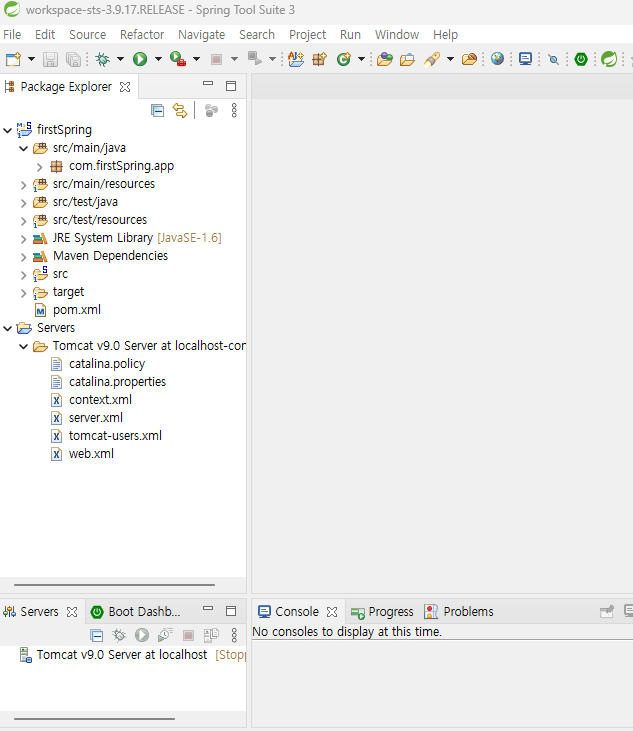Open Package Explorer View Menu dots
This screenshot has height=731, width=633.
pos(234,110)
